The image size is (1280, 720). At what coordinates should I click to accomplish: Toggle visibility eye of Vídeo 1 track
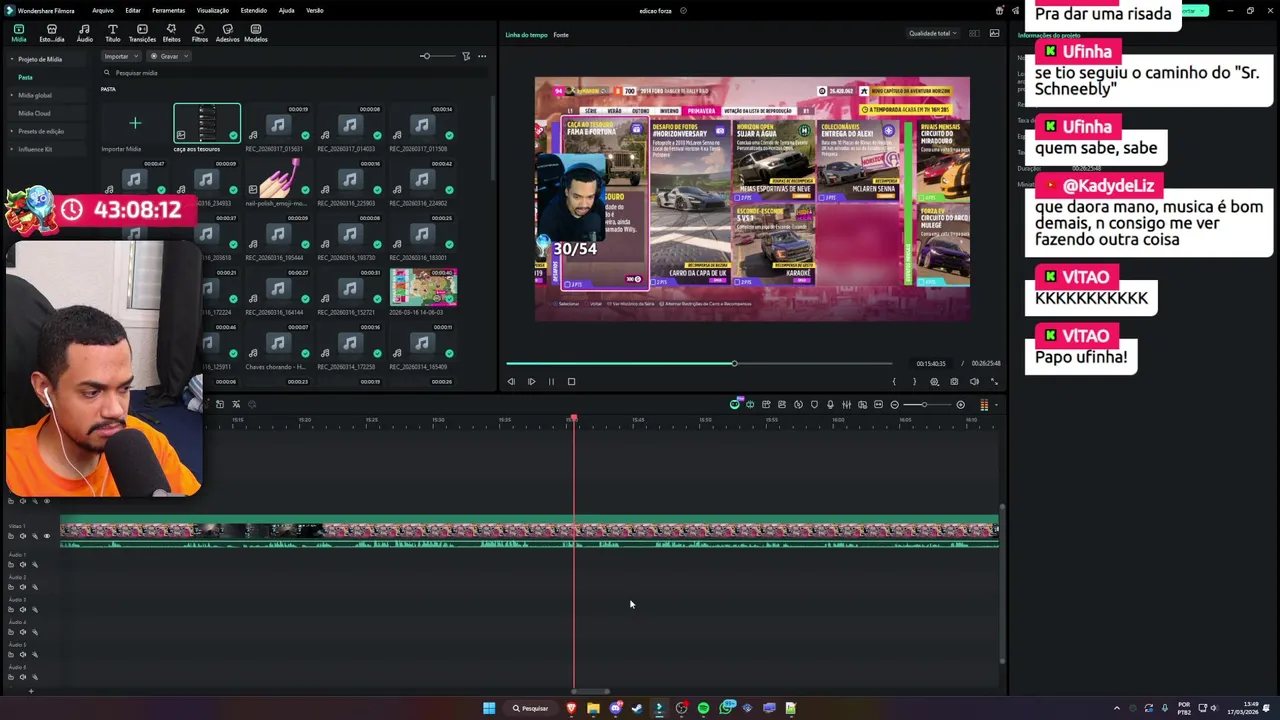tap(46, 536)
